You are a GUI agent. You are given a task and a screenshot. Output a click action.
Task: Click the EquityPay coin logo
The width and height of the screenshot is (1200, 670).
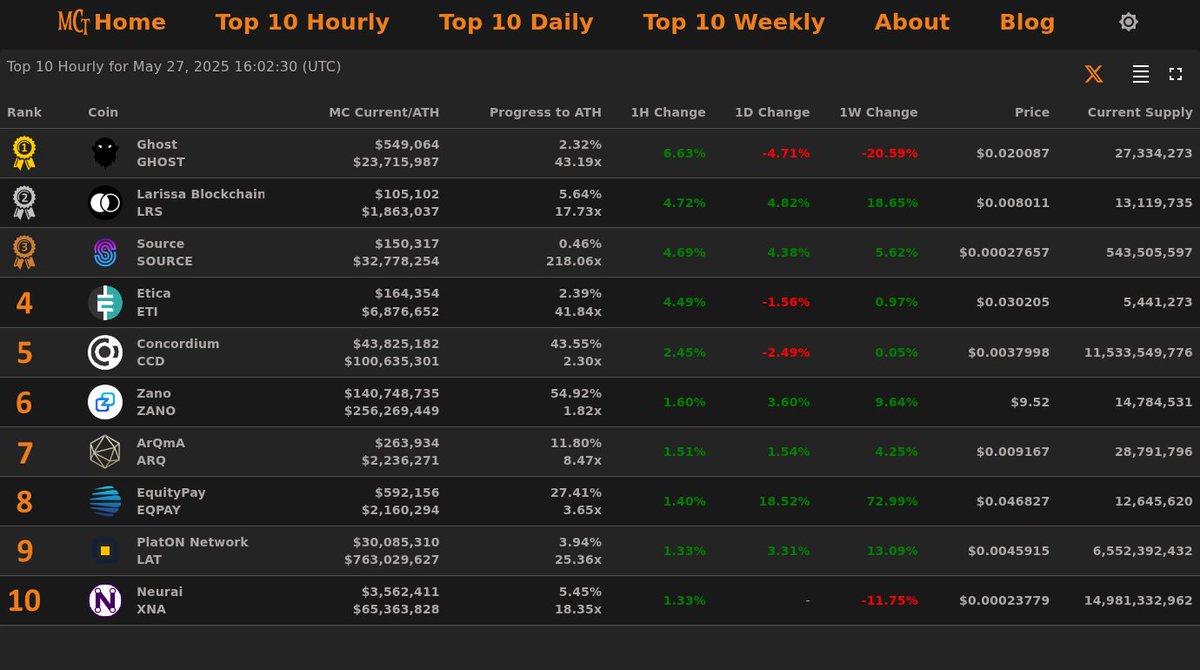(x=105, y=501)
